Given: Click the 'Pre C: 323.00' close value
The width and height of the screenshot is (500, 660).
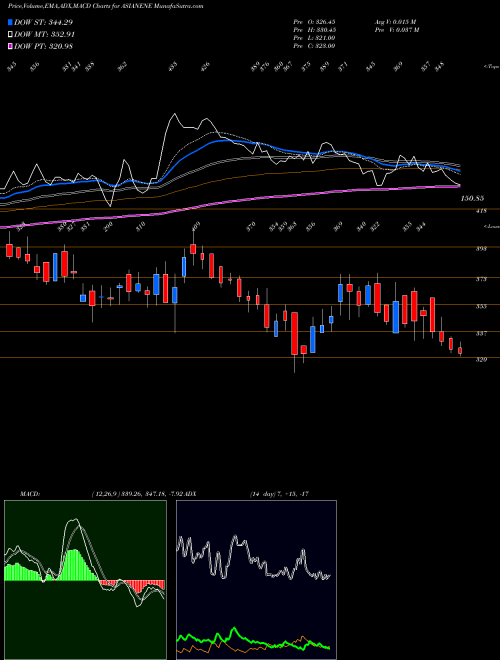Looking at the screenshot, I should [314, 46].
